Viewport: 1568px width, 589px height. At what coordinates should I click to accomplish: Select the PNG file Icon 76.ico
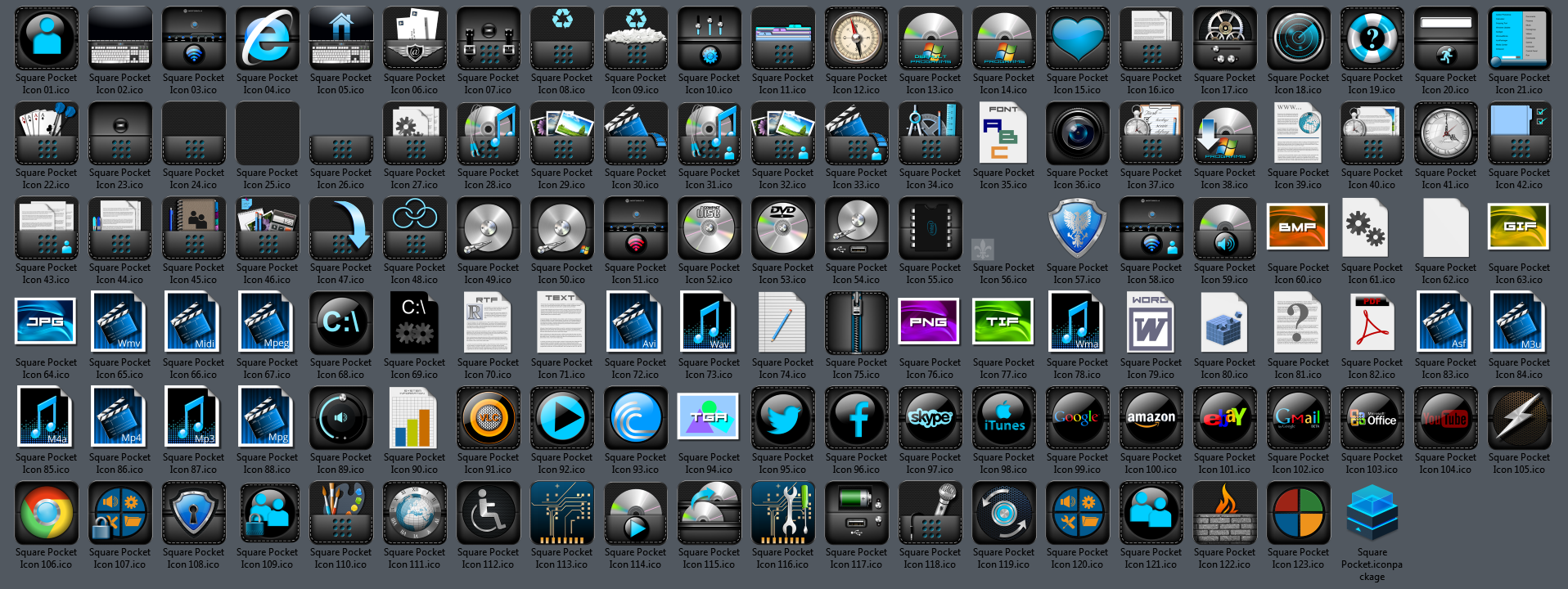pyautogui.click(x=930, y=323)
